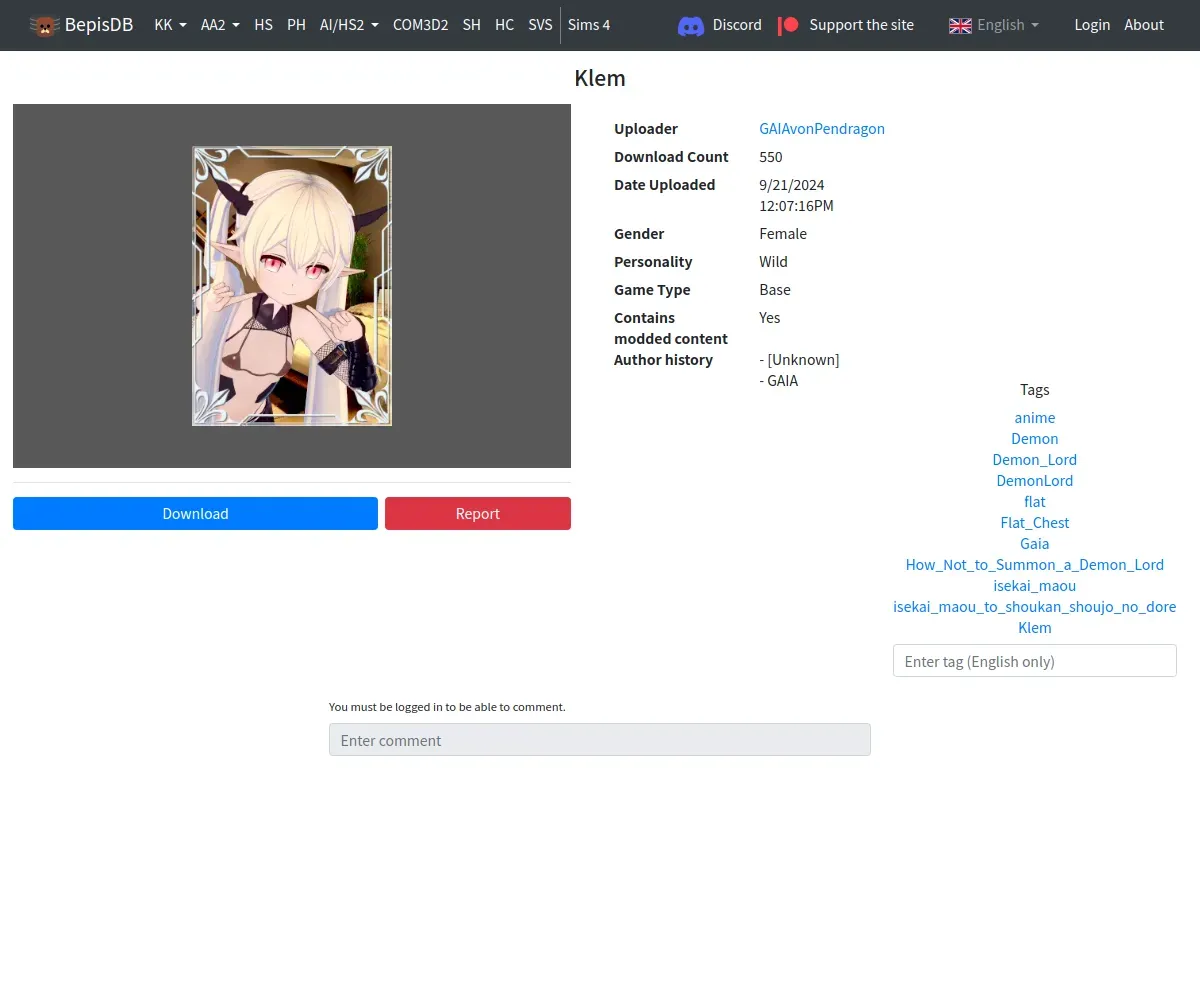Image resolution: width=1200 pixels, height=1000 pixels.
Task: Open the Discord icon link
Action: (x=691, y=25)
